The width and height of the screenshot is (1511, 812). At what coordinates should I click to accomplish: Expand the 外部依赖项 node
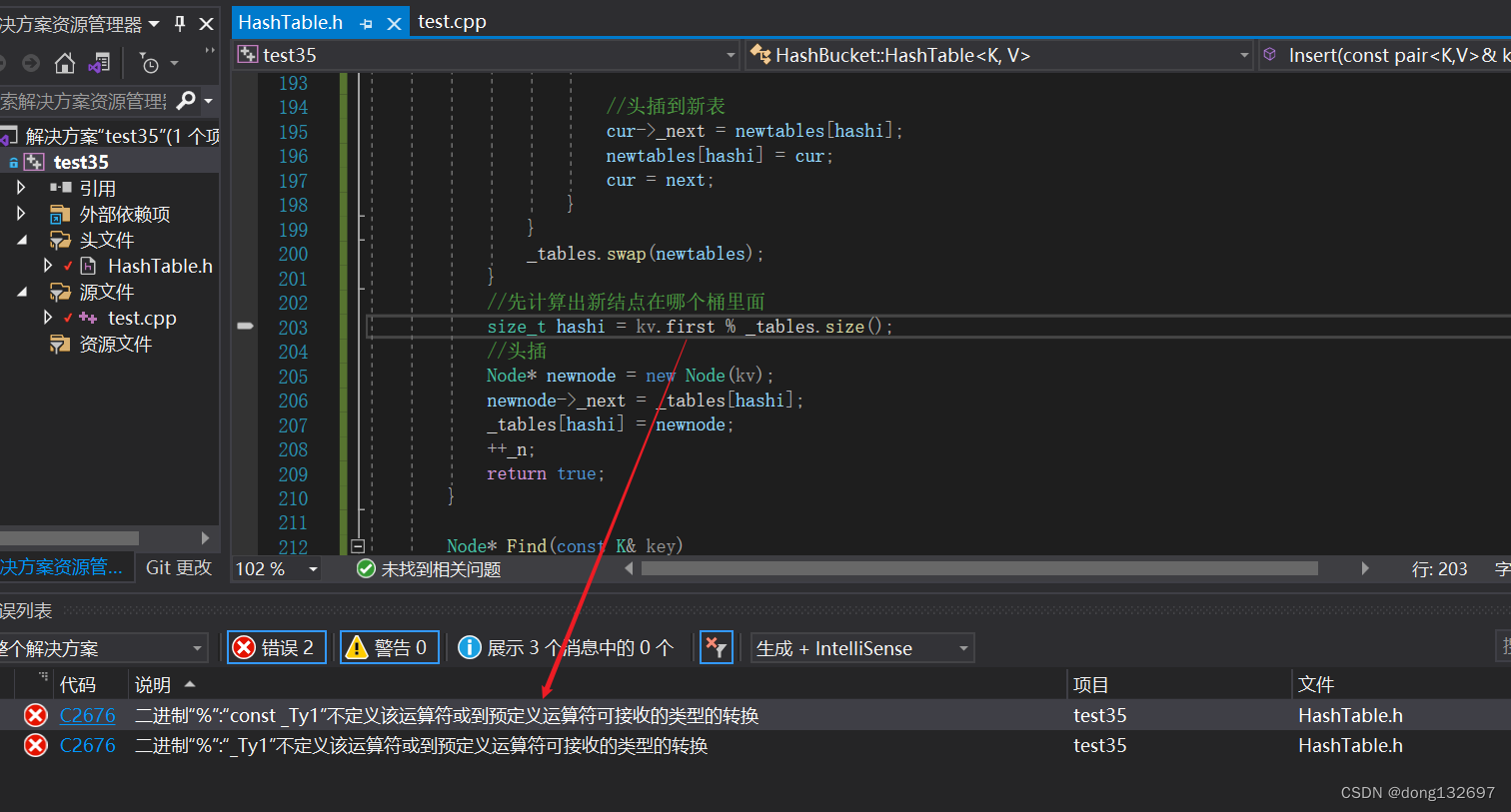click(21, 213)
